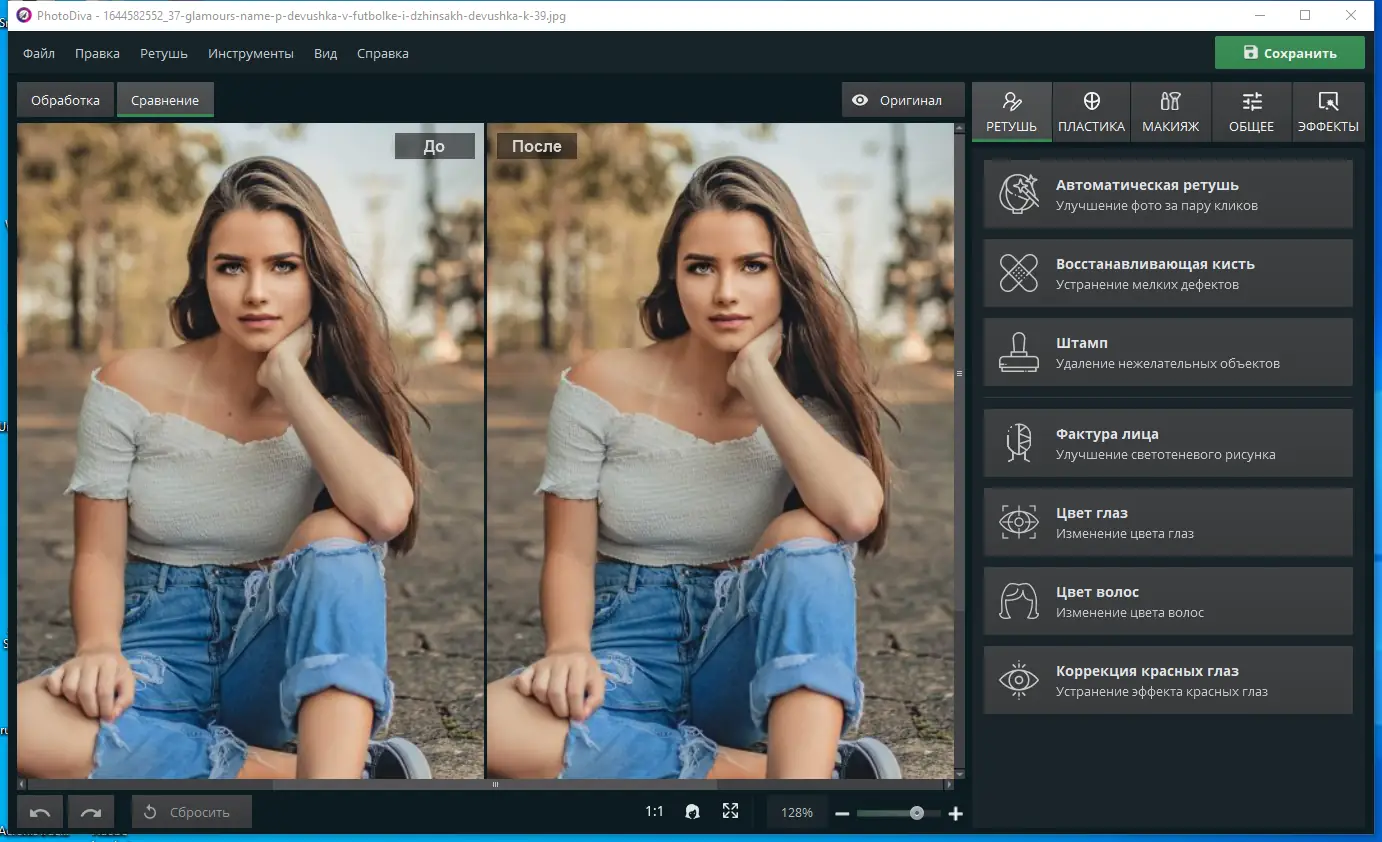This screenshot has width=1382, height=842.
Task: Click the Сбросить reset button
Action: tap(191, 812)
